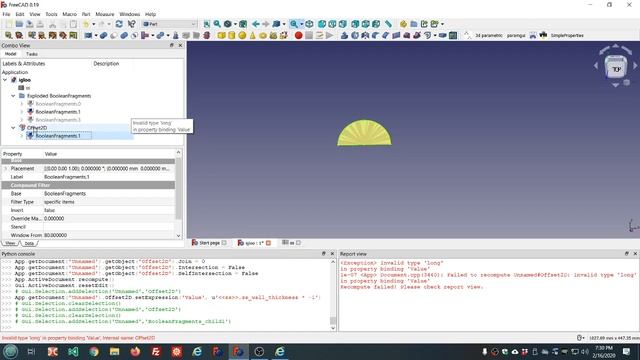
Task: Click the TOP face of navigation cube
Action: [616, 69]
